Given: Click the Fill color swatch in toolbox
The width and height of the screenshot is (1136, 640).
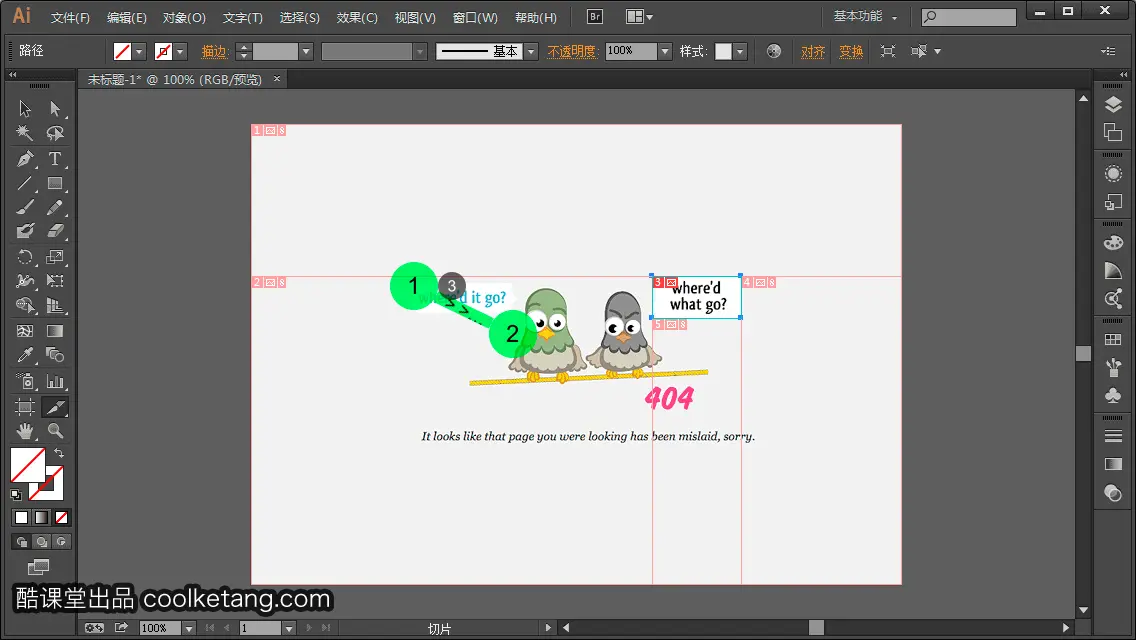Looking at the screenshot, I should tap(28, 465).
